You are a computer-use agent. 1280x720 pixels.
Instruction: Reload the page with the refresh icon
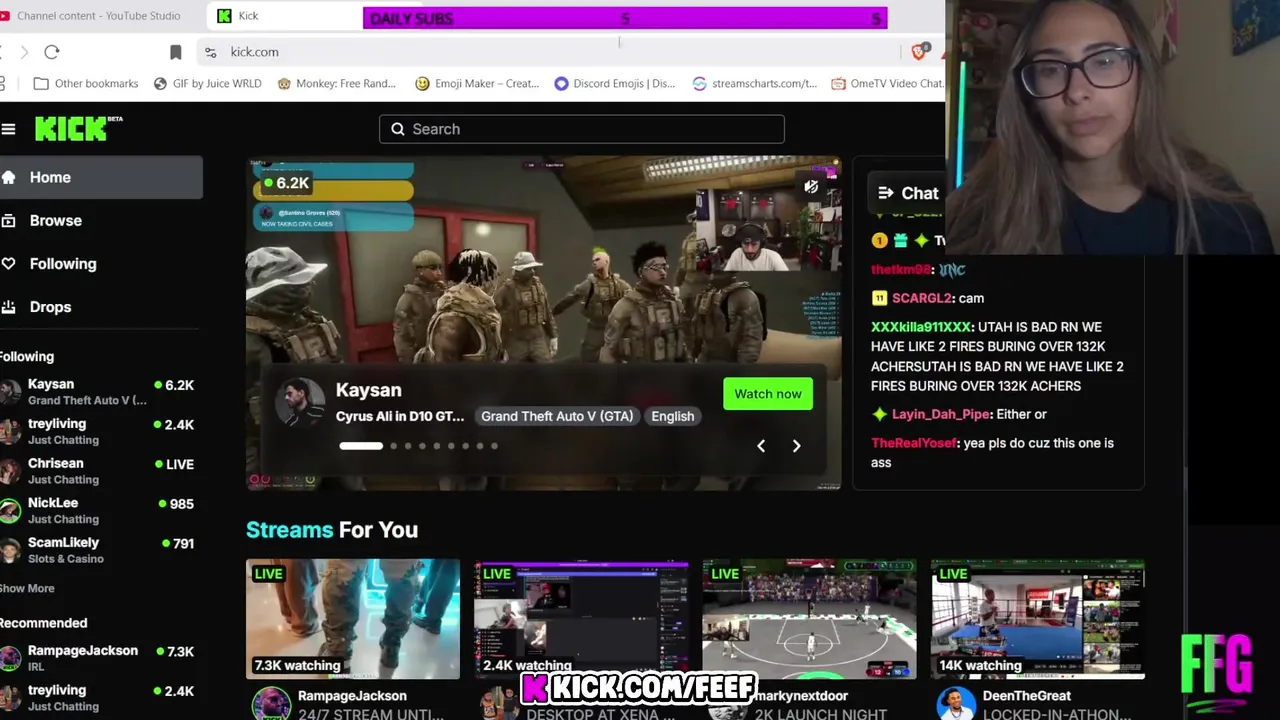52,52
